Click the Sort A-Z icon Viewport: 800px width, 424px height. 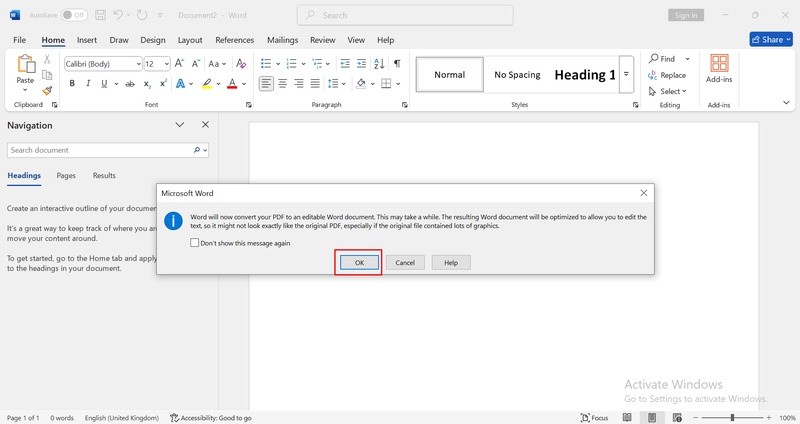point(379,63)
